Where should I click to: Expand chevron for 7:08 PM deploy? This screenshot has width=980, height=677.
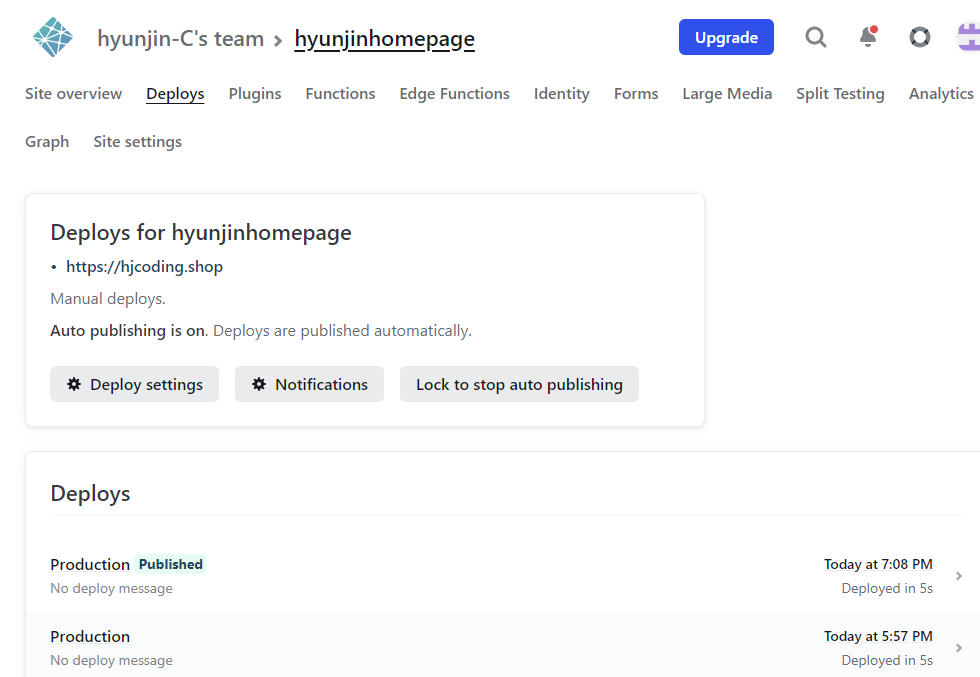pyautogui.click(x=959, y=576)
